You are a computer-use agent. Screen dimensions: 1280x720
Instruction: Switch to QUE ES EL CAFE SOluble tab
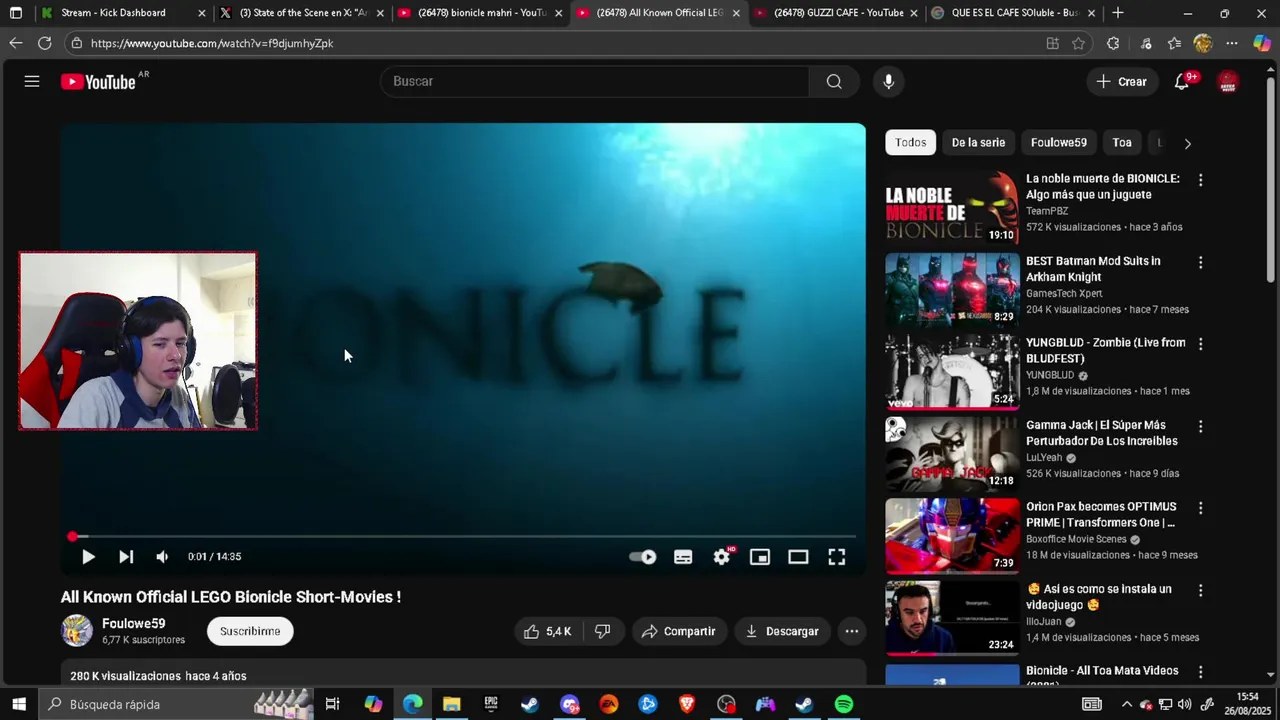1013,13
